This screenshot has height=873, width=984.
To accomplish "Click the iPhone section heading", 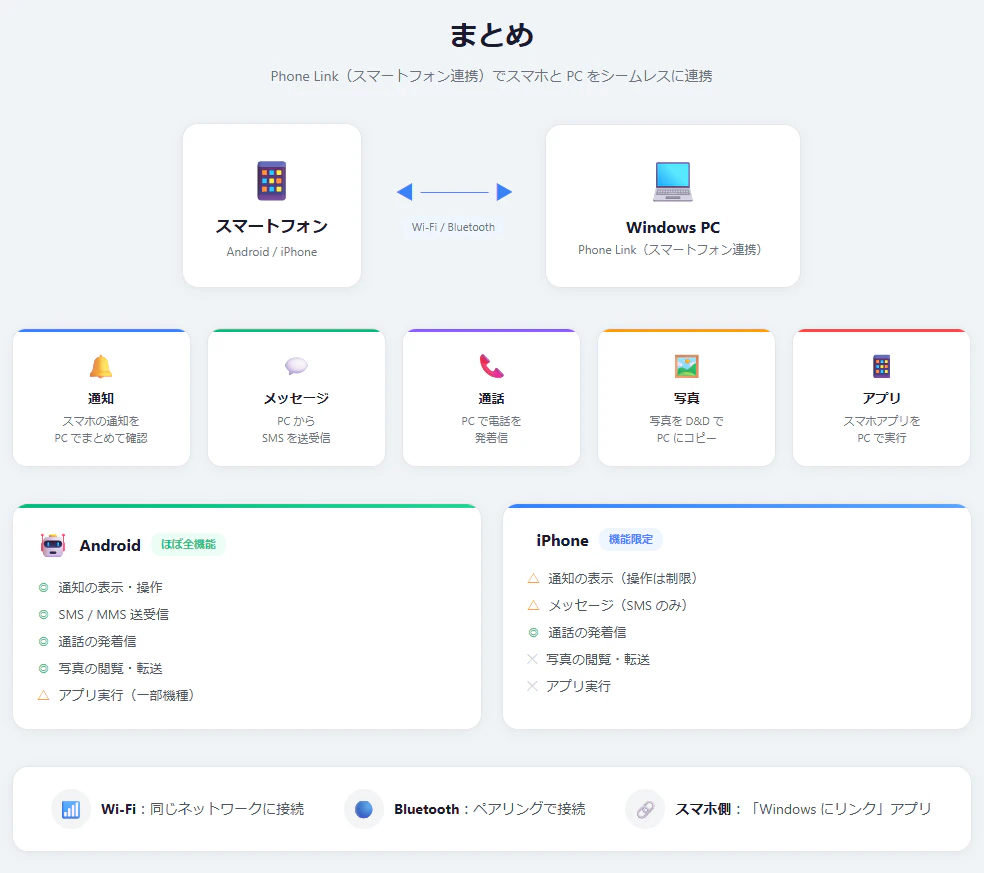I will pyautogui.click(x=562, y=540).
